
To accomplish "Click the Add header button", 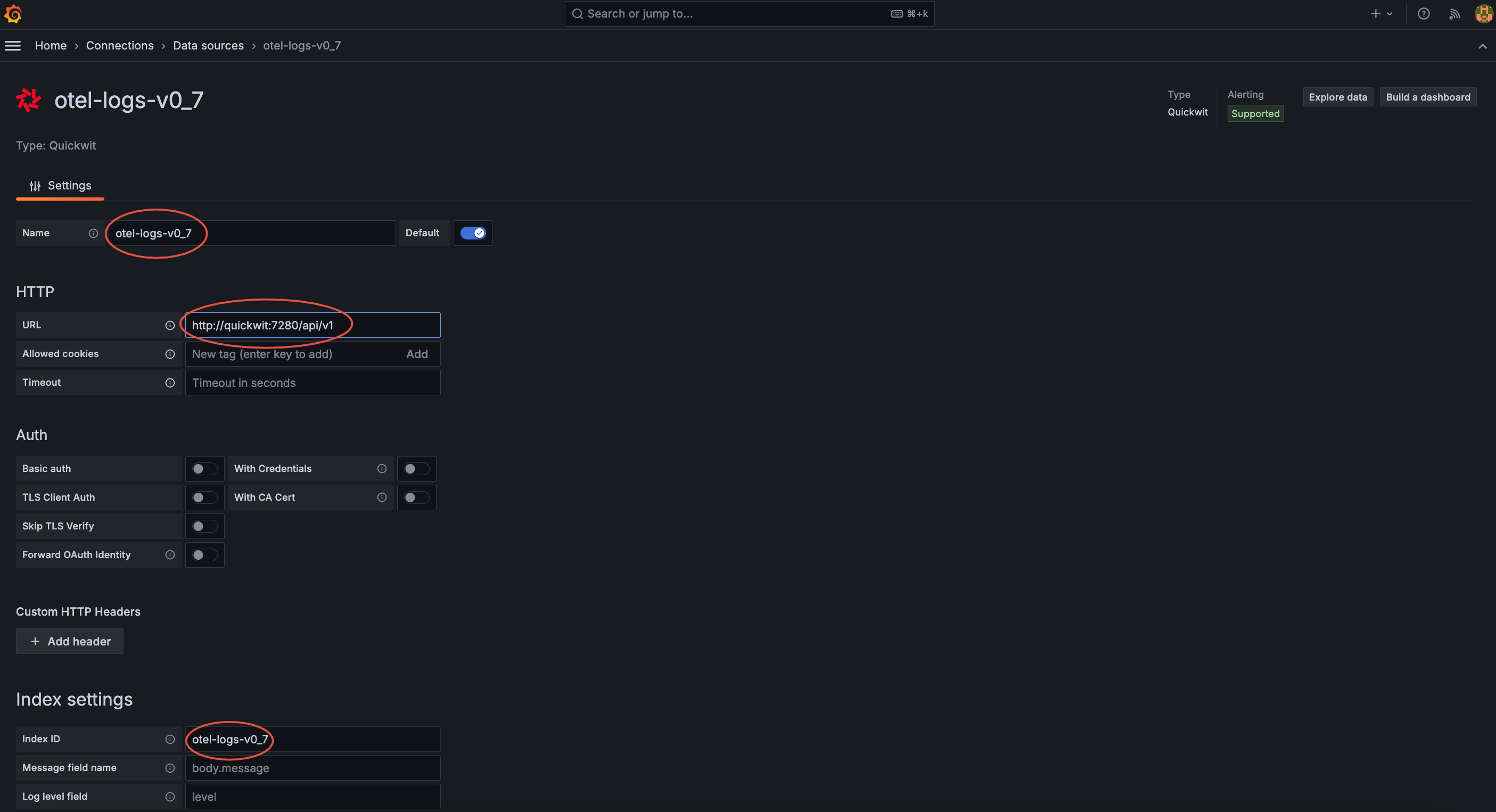I will (x=70, y=641).
